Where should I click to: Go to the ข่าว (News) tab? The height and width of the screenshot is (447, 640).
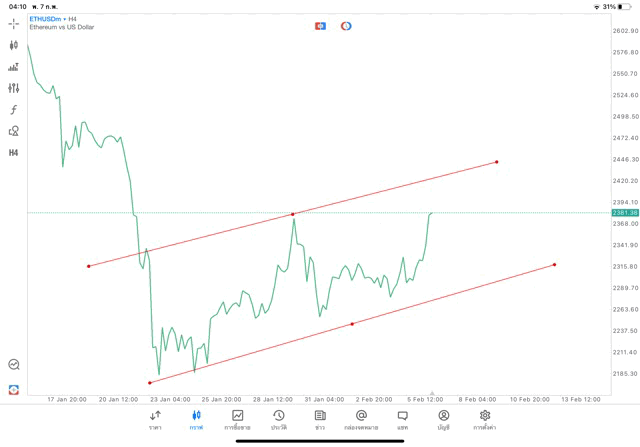[x=320, y=419]
